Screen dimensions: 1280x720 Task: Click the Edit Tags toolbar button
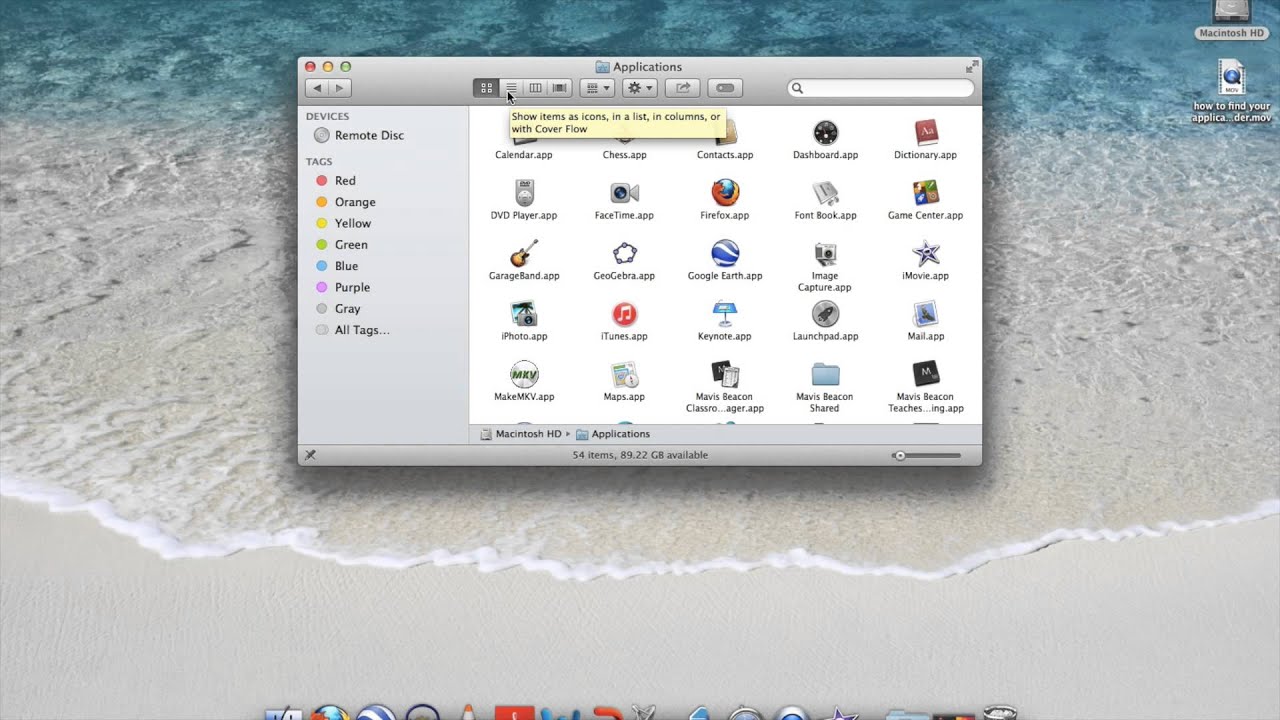tap(726, 88)
